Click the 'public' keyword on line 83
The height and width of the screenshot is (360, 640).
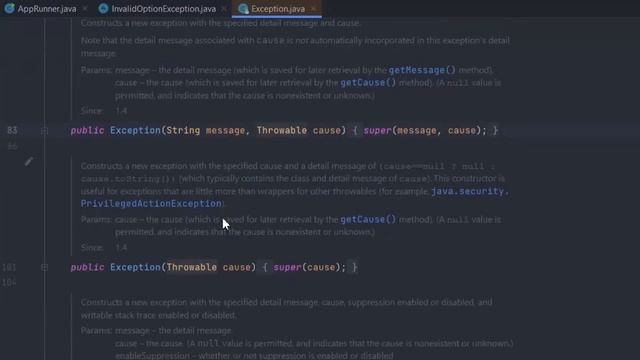(87, 131)
